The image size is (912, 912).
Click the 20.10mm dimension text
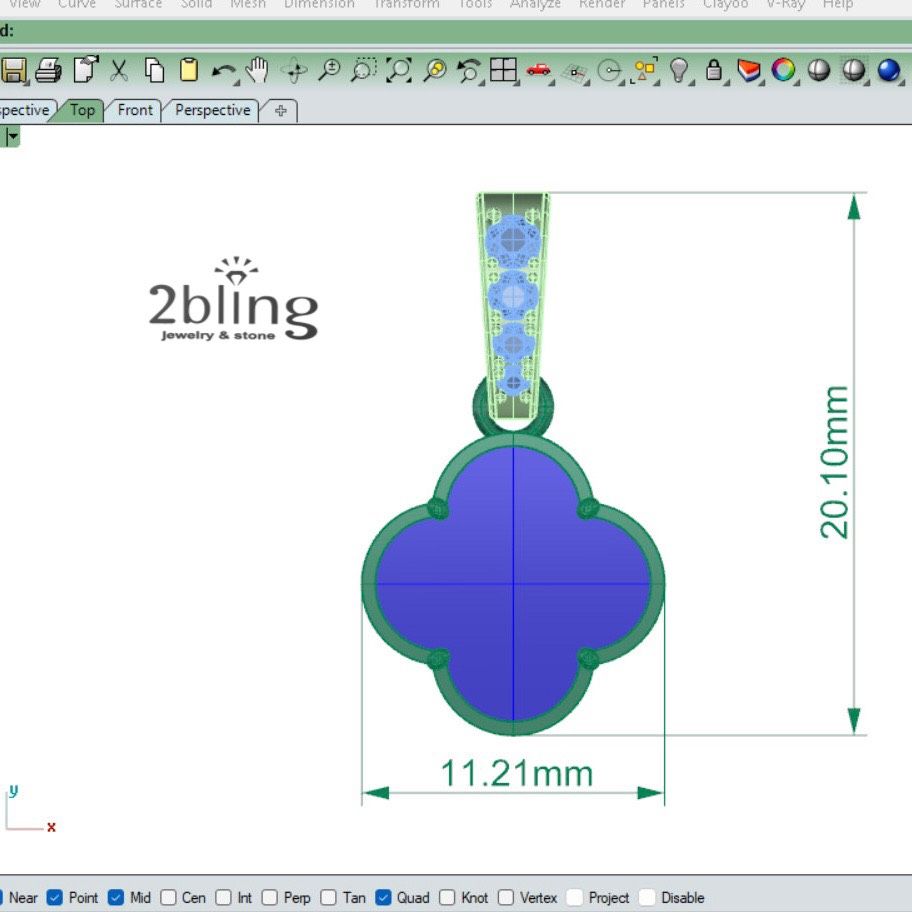(834, 462)
